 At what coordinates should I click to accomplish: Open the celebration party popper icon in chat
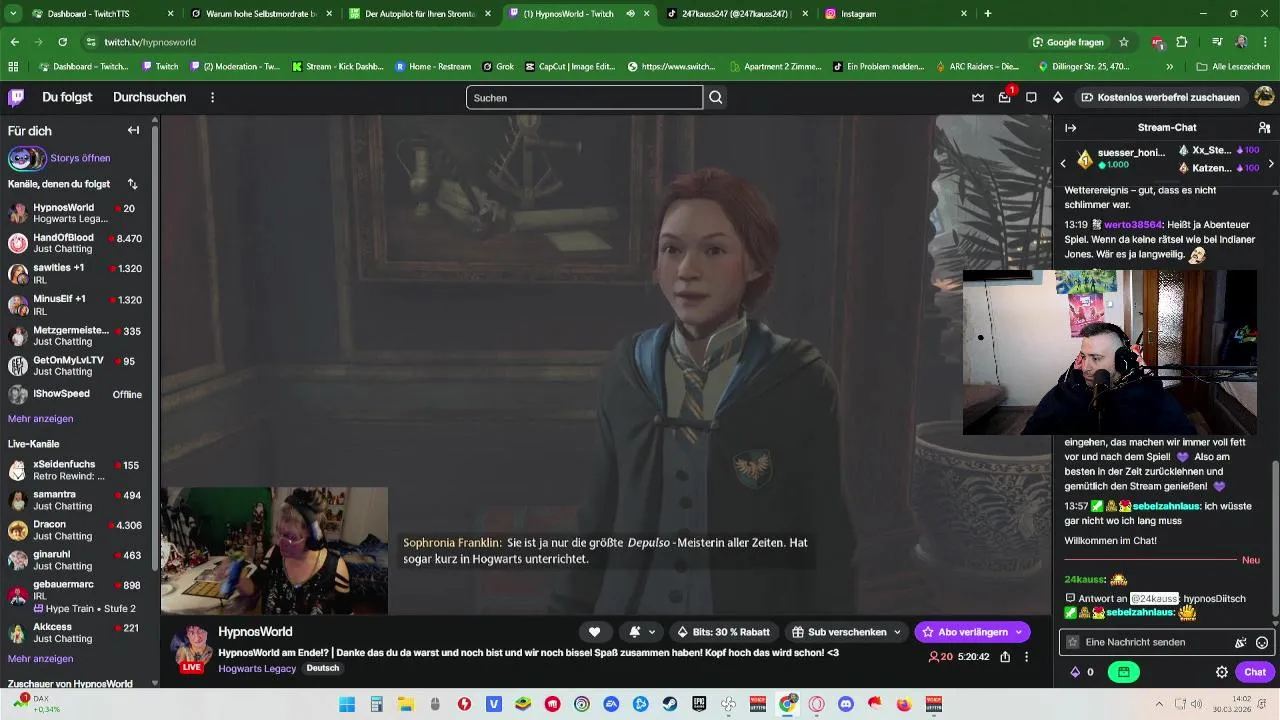pos(1241,642)
